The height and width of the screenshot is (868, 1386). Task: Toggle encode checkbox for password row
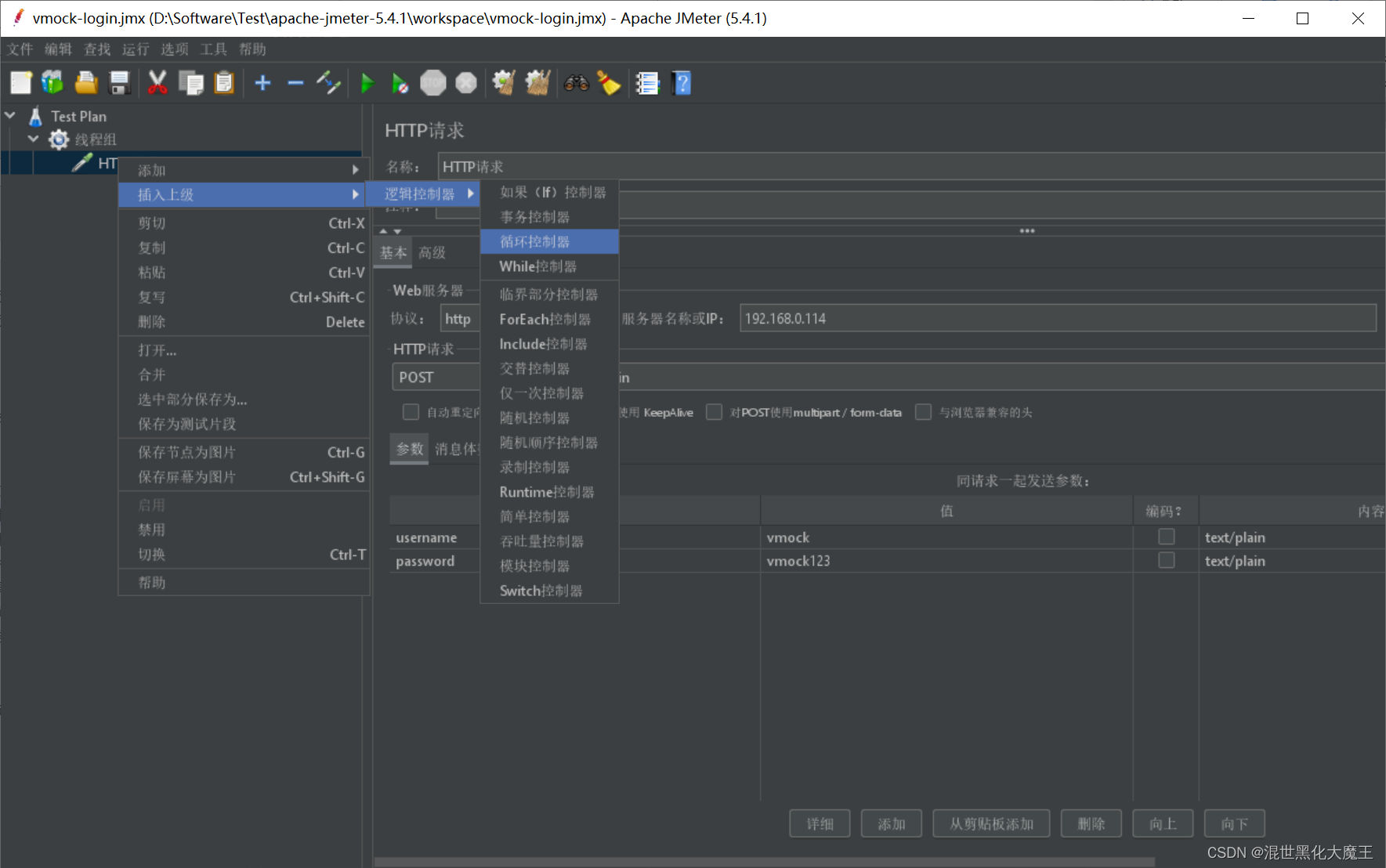coord(1167,560)
